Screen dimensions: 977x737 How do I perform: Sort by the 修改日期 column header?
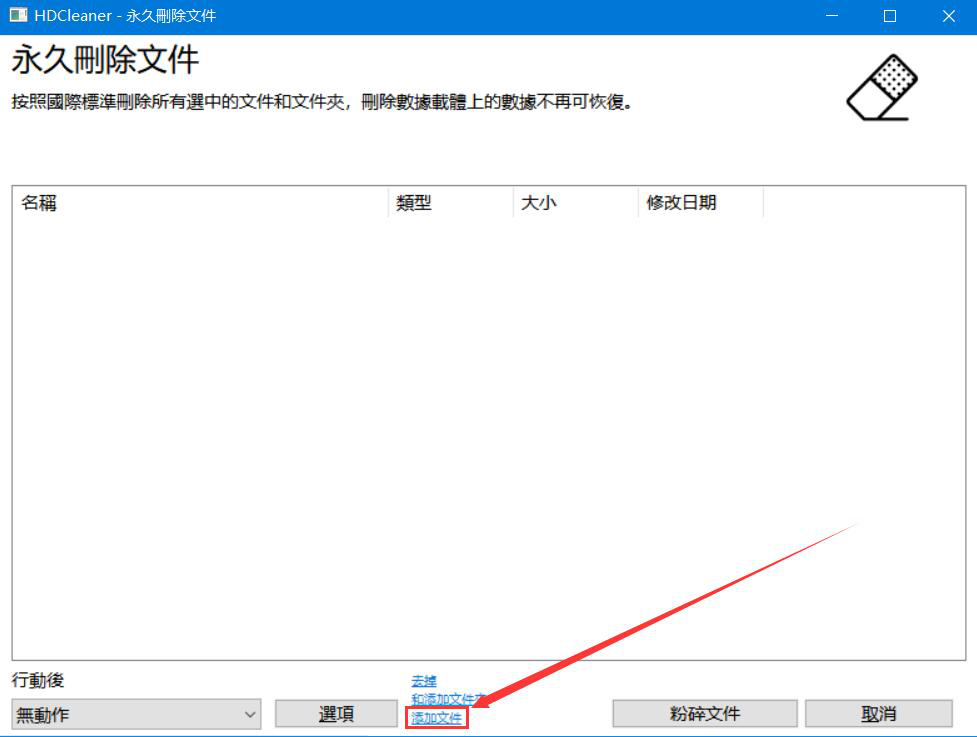coord(701,202)
